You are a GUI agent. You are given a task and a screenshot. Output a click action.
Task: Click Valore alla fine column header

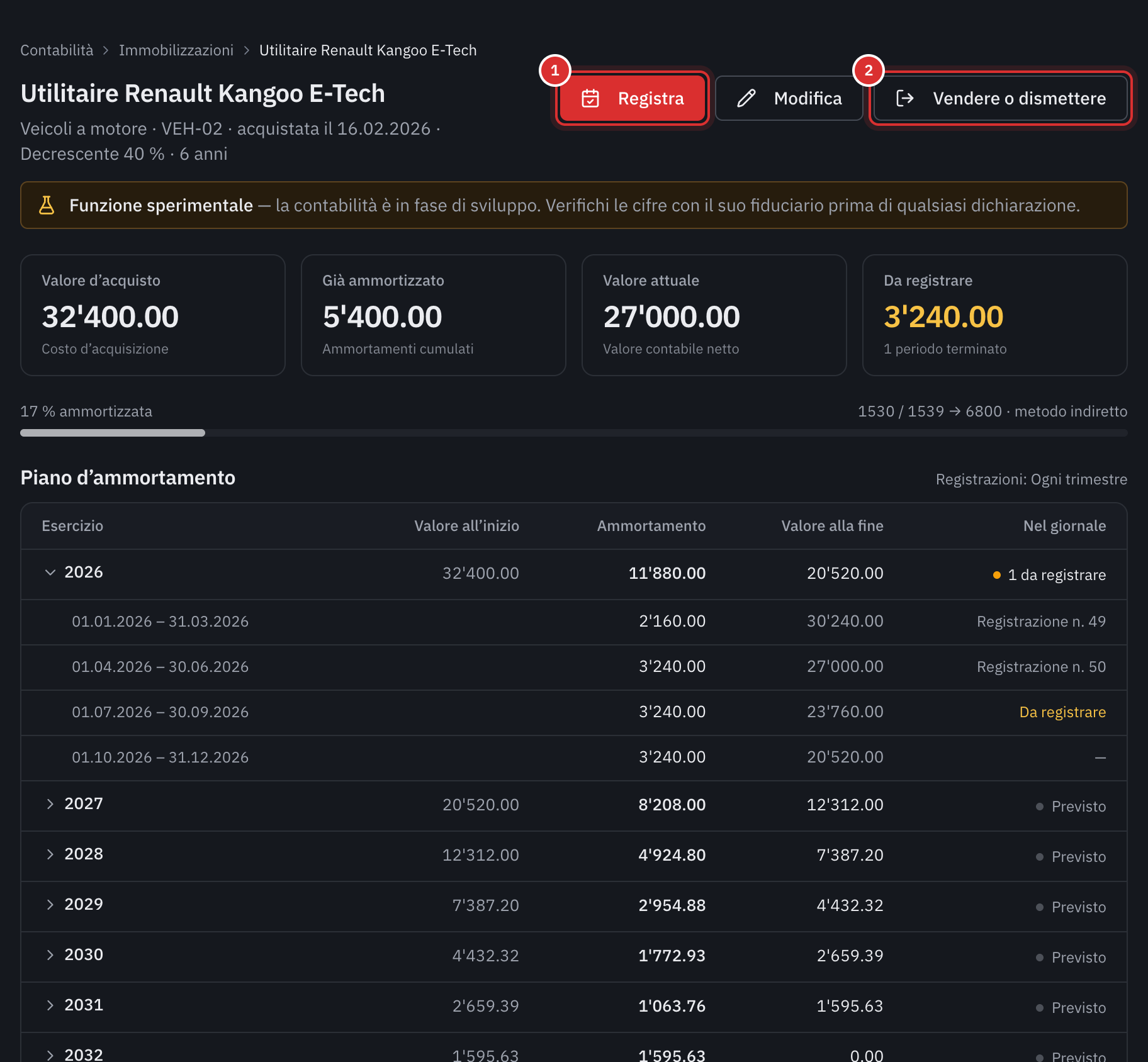pyautogui.click(x=832, y=526)
